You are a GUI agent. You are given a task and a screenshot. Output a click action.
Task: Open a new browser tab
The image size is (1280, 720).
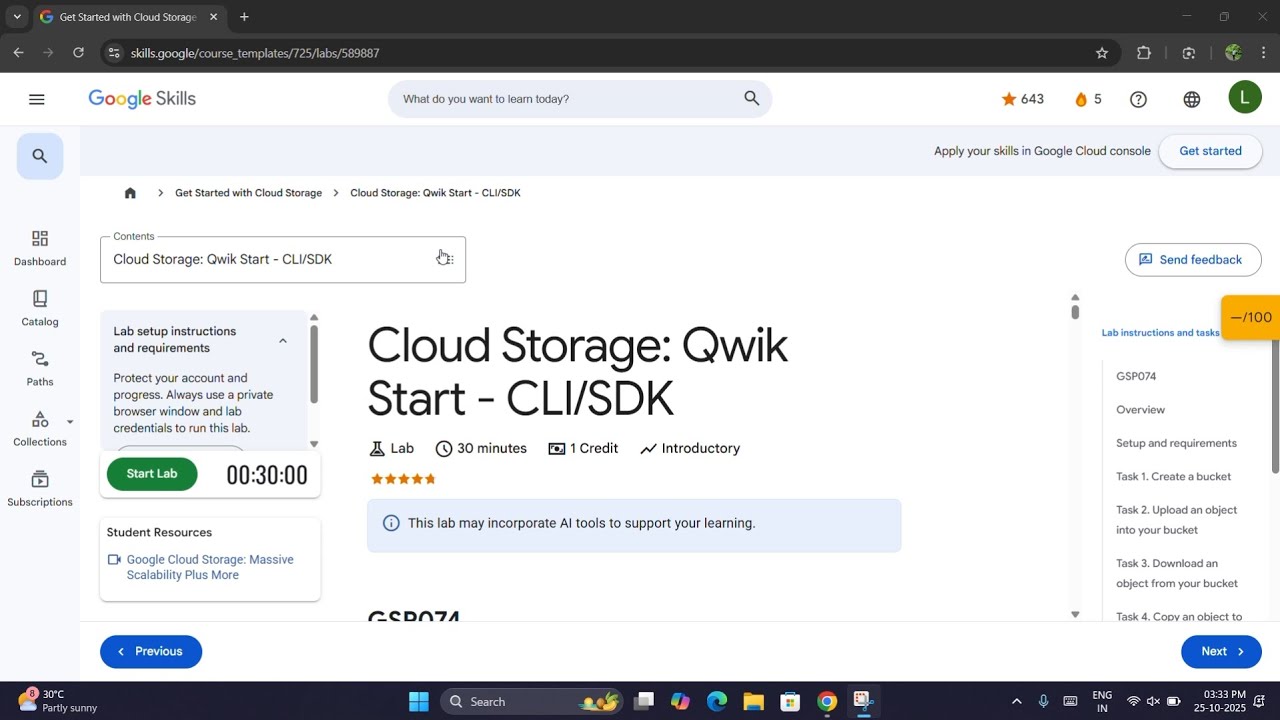coord(244,17)
